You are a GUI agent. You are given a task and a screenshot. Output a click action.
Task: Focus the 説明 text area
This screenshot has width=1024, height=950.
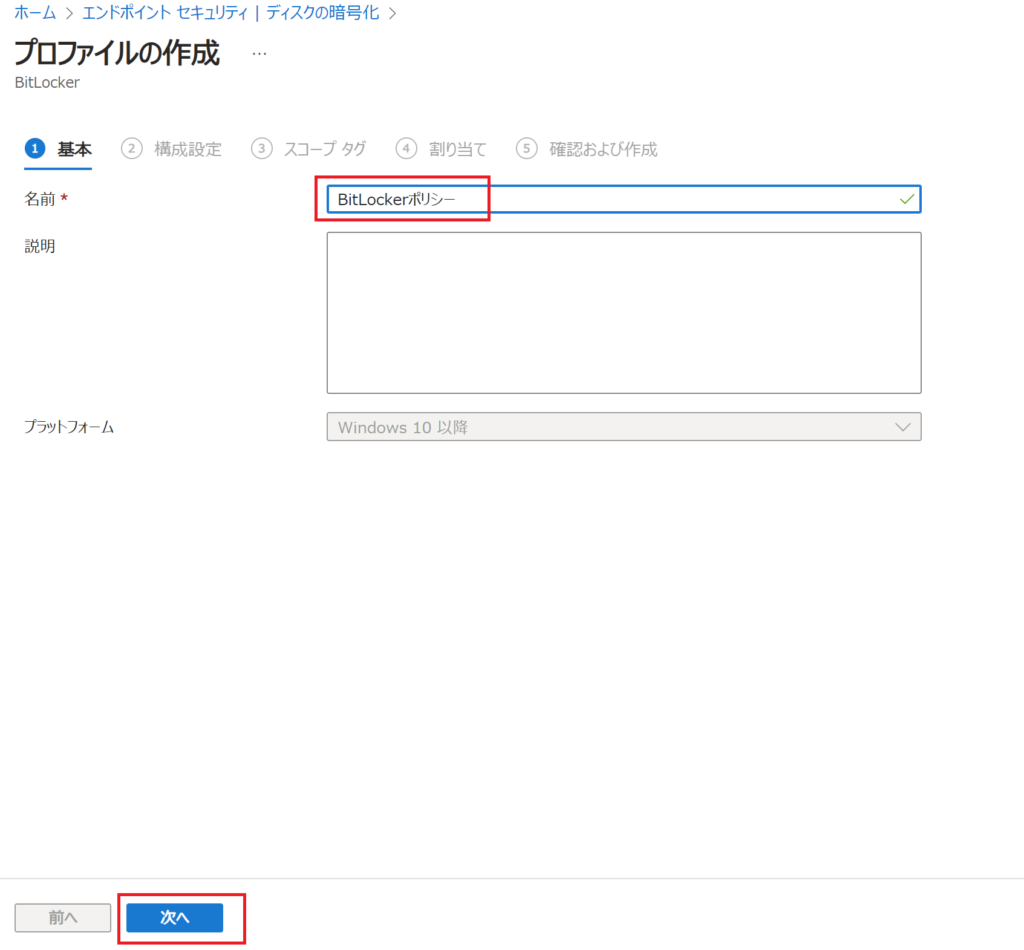(623, 313)
